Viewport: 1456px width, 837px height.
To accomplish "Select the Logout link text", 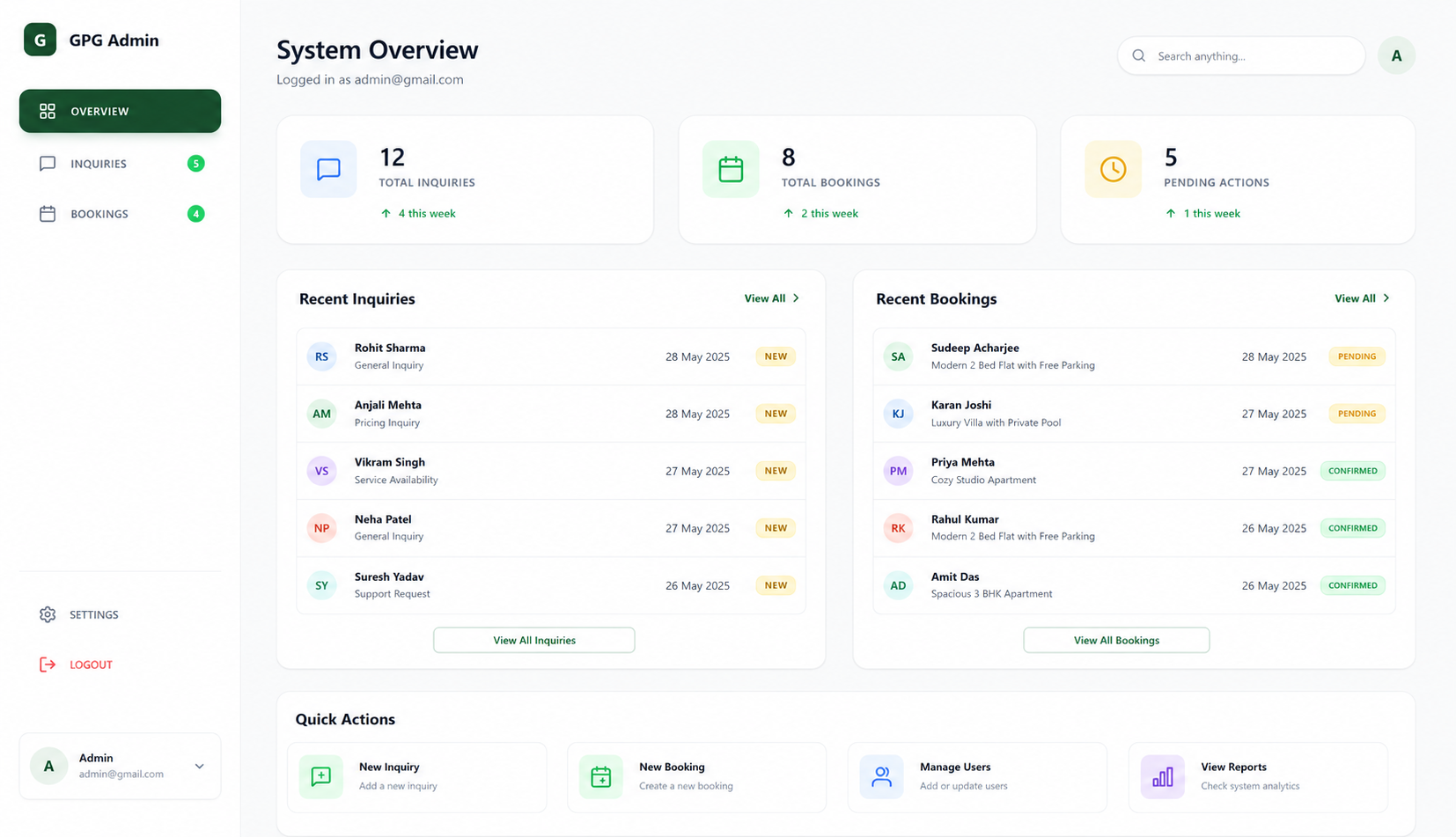I will point(92,664).
